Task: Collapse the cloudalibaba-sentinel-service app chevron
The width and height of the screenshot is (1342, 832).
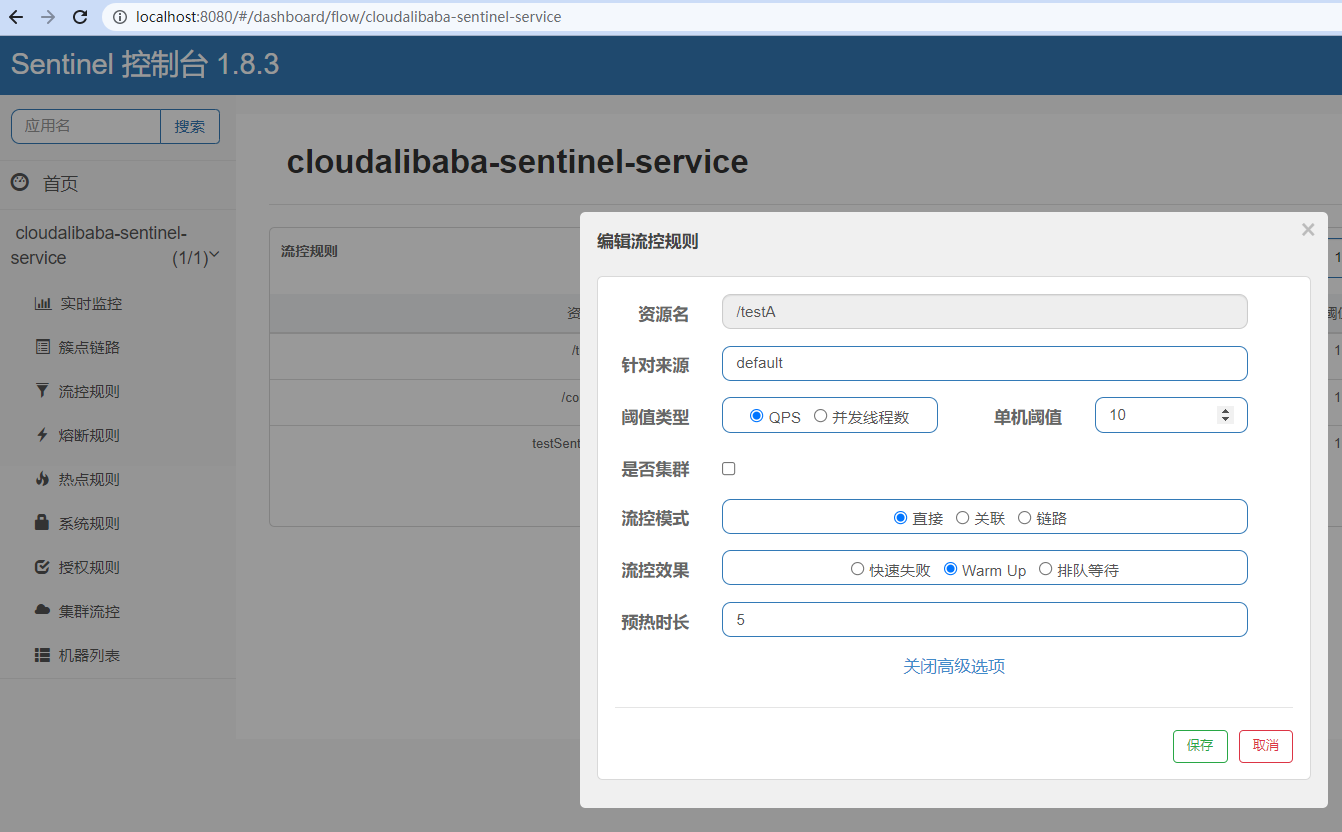Action: 214,256
